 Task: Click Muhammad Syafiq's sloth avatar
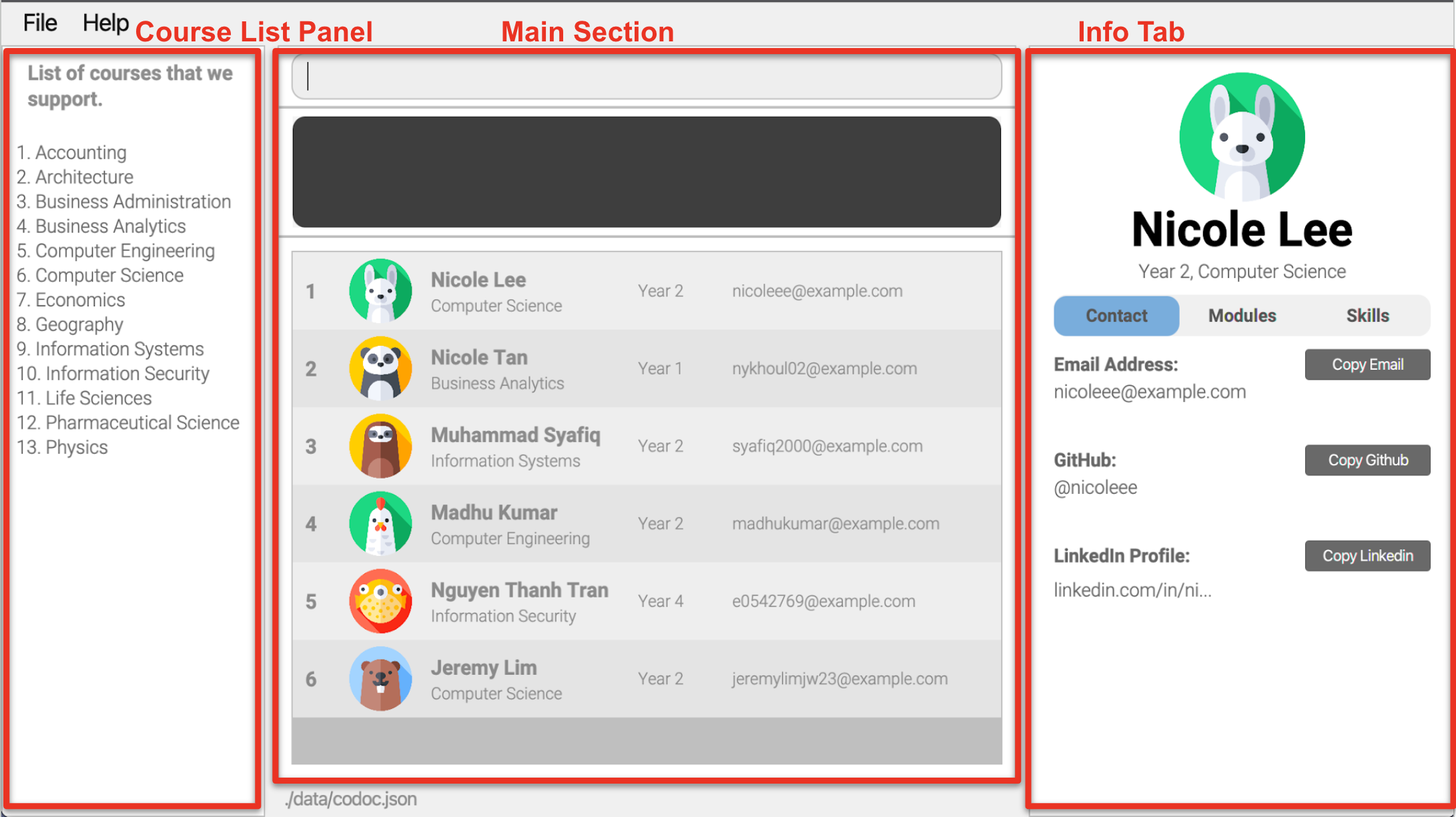(x=381, y=446)
